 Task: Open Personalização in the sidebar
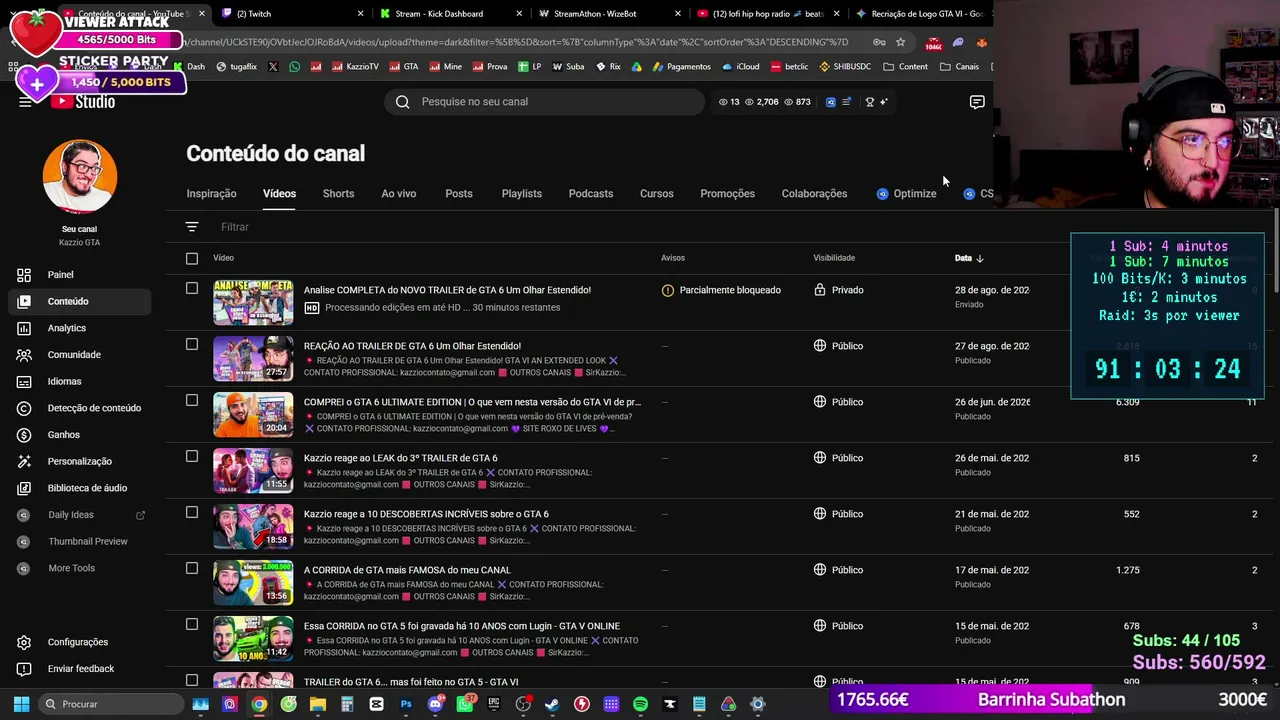(x=79, y=461)
